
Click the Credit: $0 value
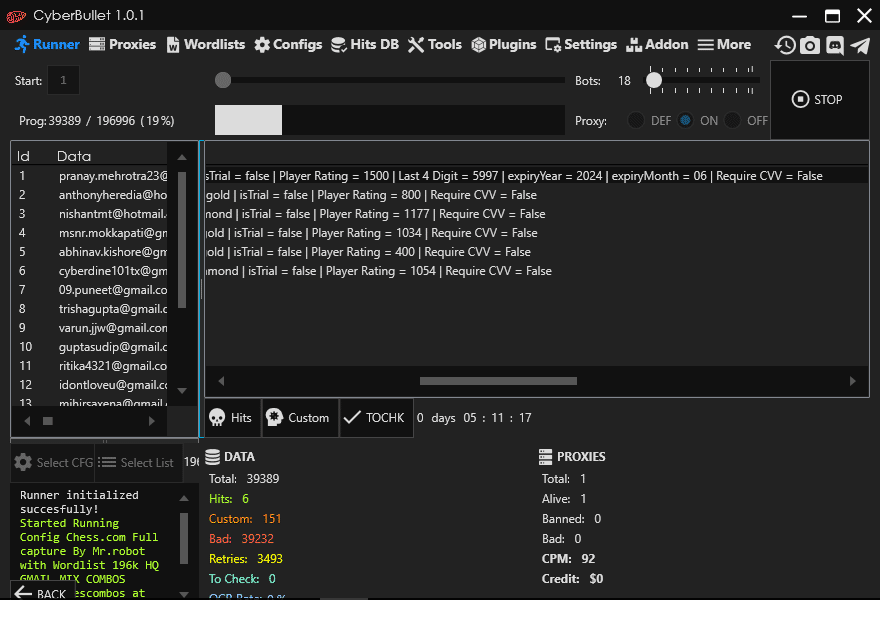click(572, 578)
